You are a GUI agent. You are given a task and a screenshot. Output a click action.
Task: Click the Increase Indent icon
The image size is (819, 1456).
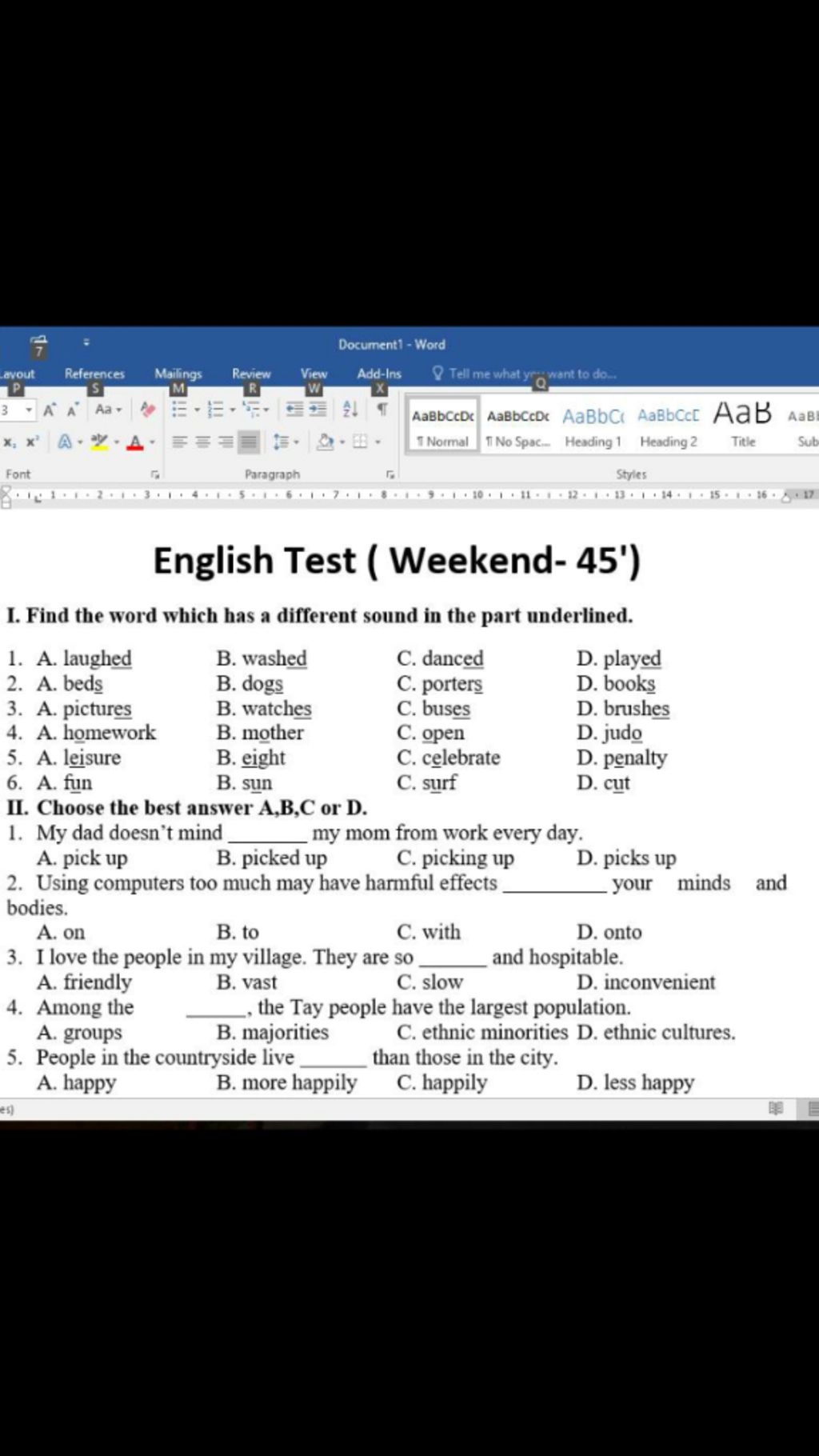point(318,410)
